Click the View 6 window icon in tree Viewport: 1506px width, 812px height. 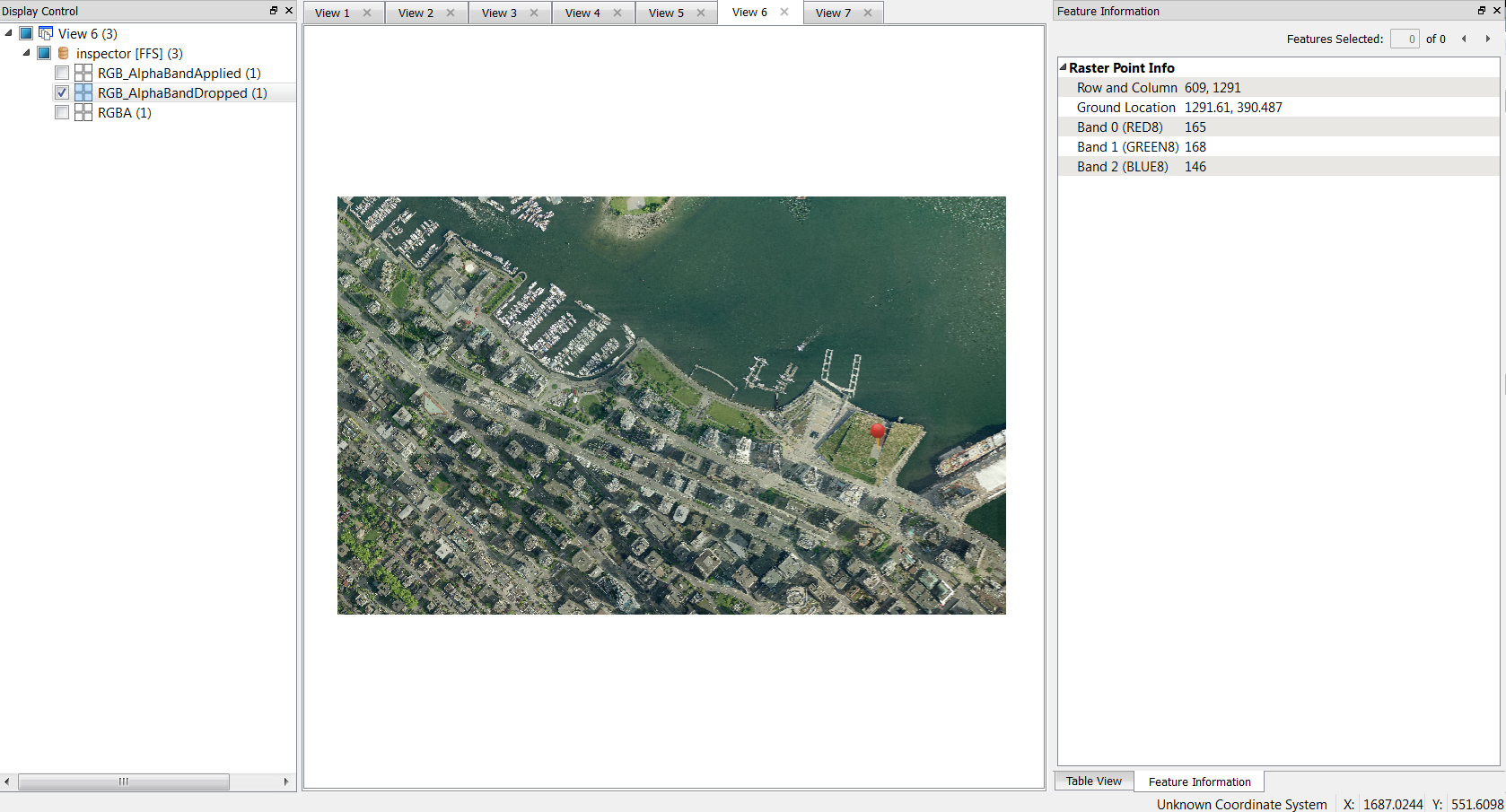(x=46, y=33)
